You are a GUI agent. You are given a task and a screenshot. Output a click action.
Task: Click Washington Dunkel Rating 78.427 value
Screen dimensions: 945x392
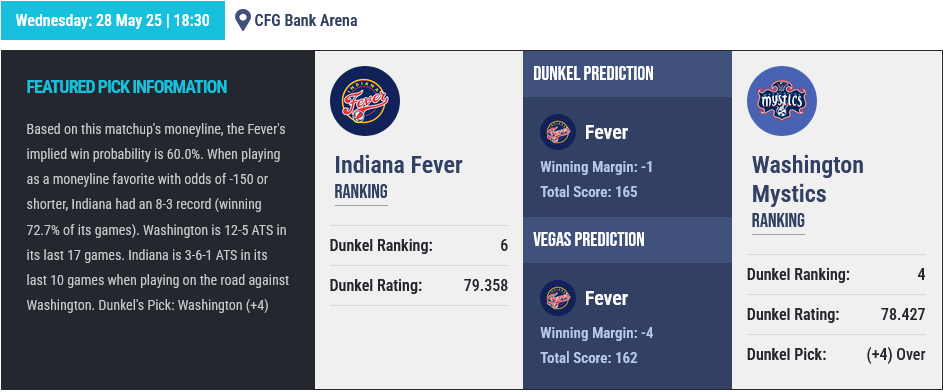coord(903,314)
